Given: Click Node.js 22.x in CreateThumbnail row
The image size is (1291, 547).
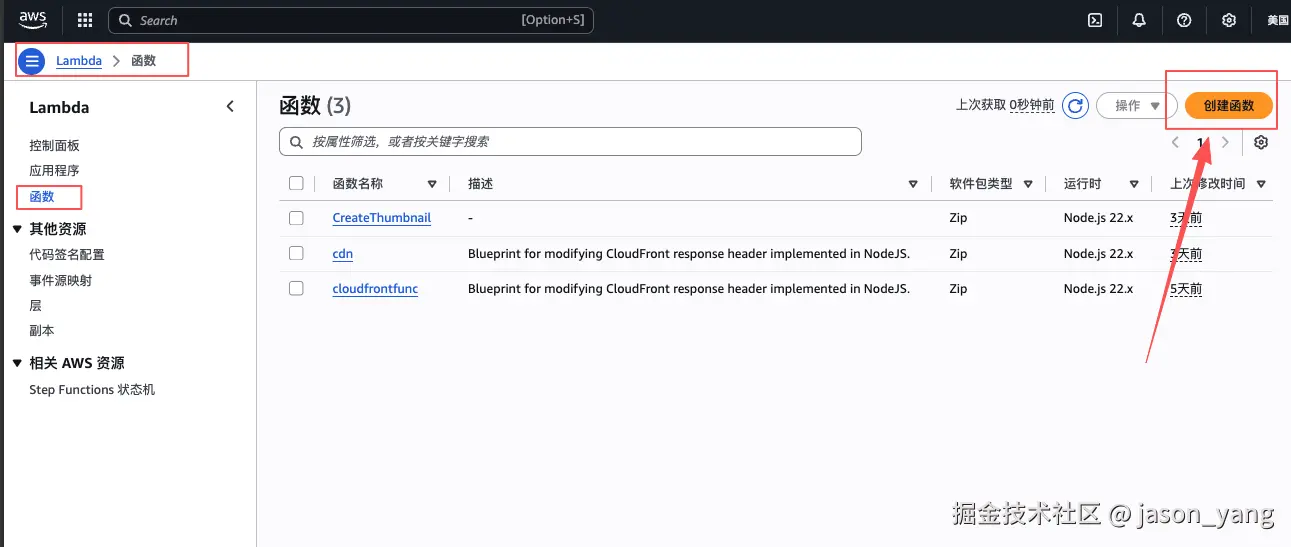Looking at the screenshot, I should (x=1098, y=217).
